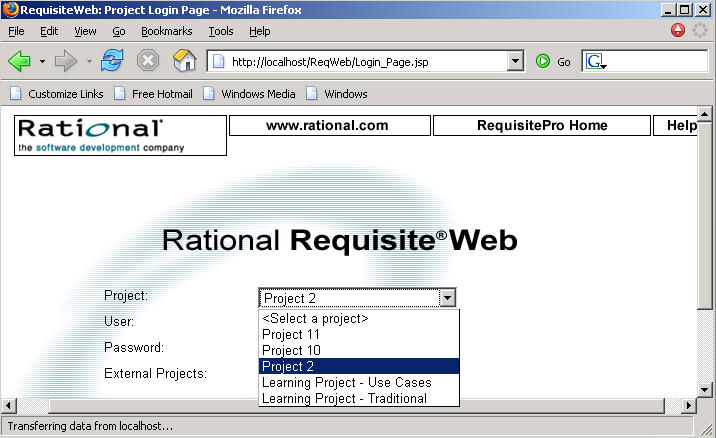Choose Learning Project - Use Cases option
This screenshot has height=438, width=716.
(x=346, y=383)
